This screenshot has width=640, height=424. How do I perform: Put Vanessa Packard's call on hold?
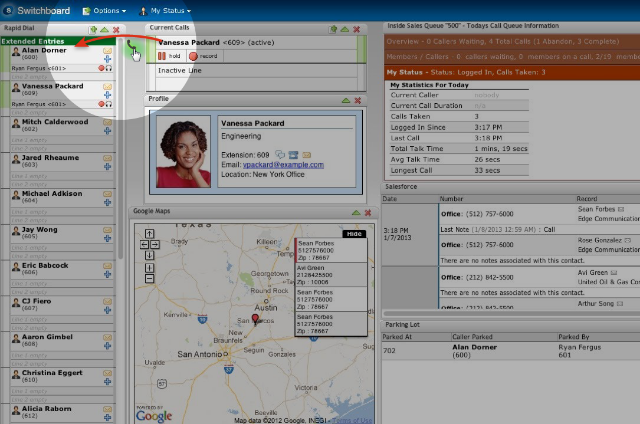pos(169,56)
